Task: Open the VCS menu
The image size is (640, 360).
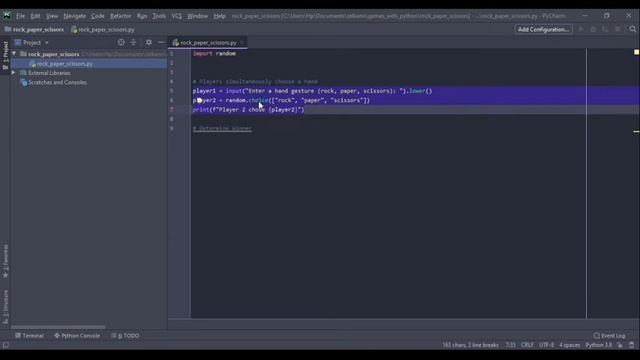Action: tap(177, 16)
